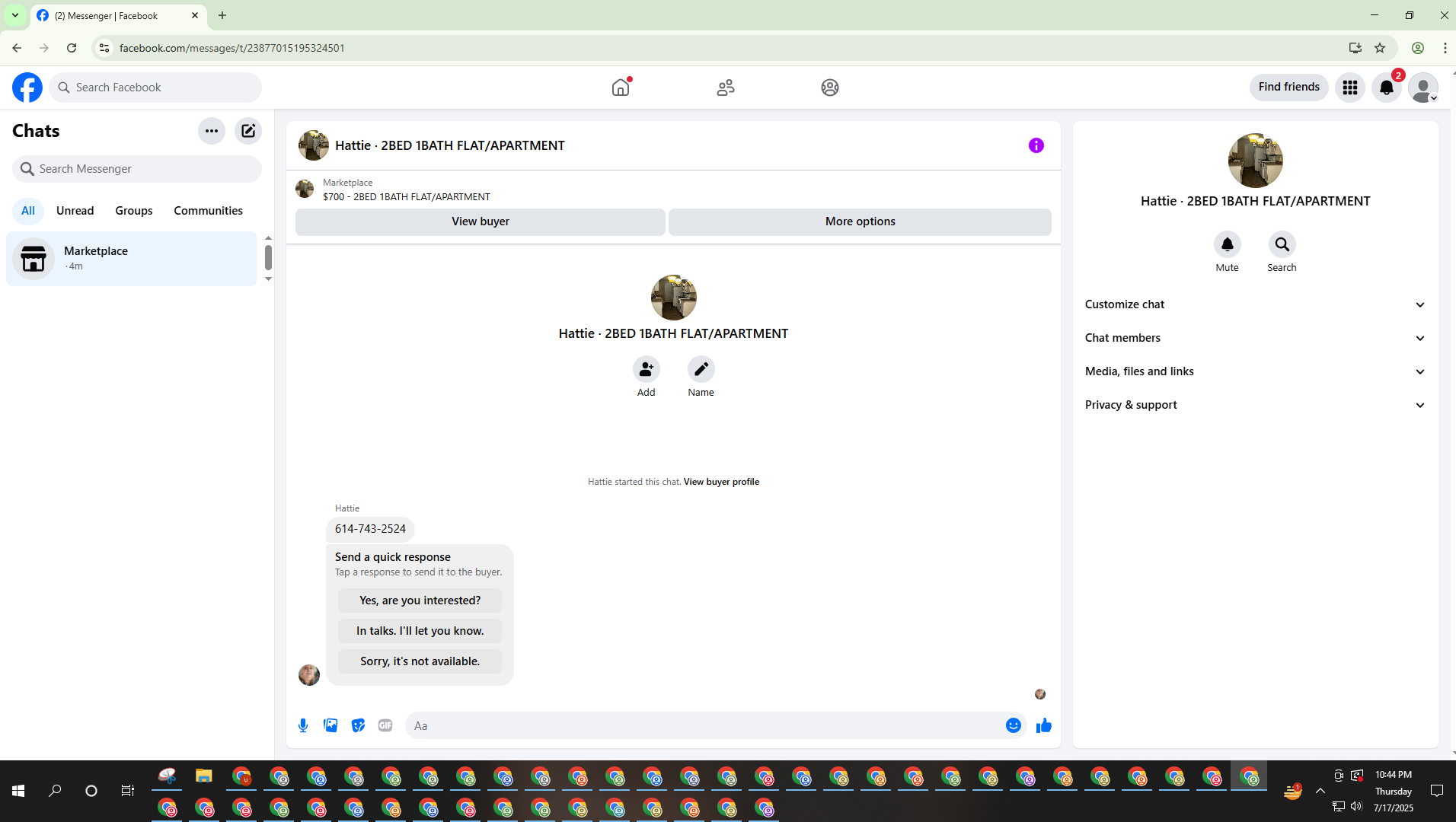
Task: Click the chat list scrollbar
Action: (268, 258)
